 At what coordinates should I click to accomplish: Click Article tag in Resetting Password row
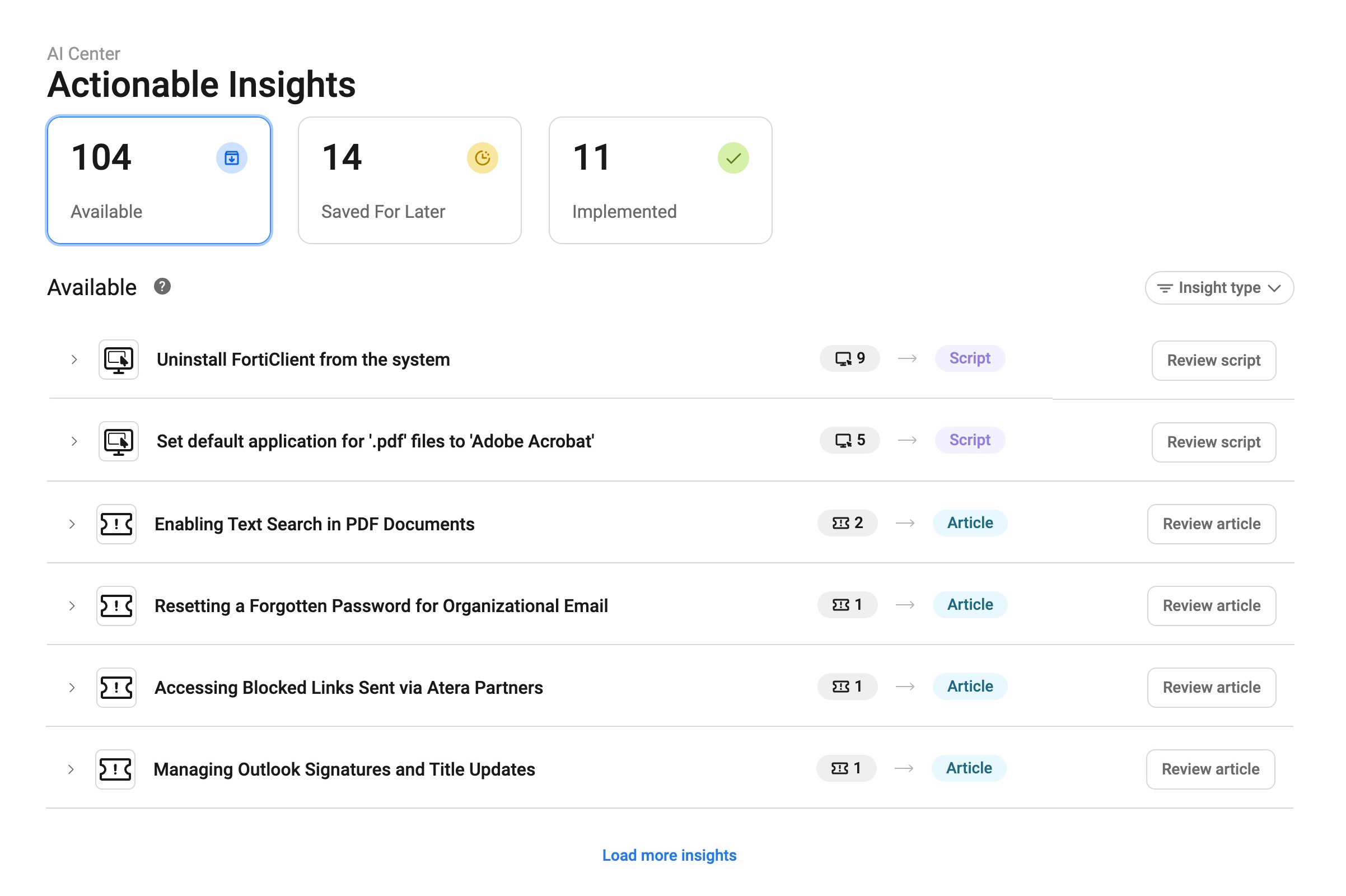970,605
